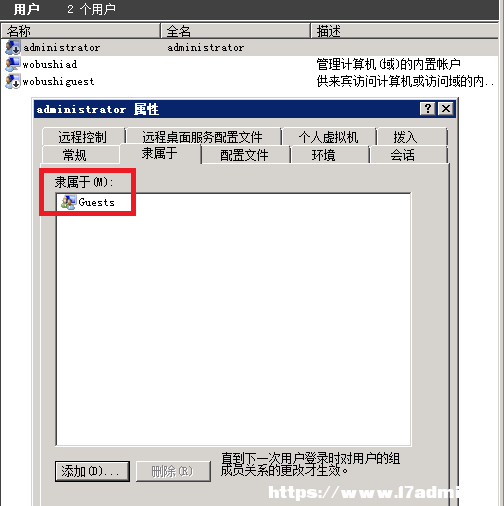The image size is (504, 506).
Task: Switch to the 远程控制 tab
Action: [x=82, y=137]
